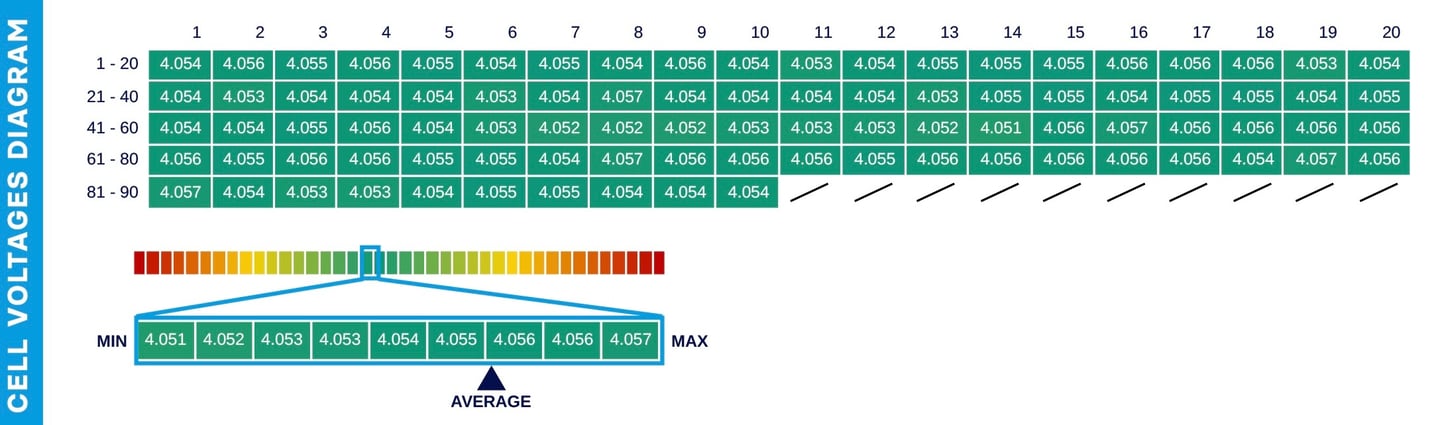Image resolution: width=1440 pixels, height=425 pixels.
Task: Click column header 20
Action: pos(1391,32)
